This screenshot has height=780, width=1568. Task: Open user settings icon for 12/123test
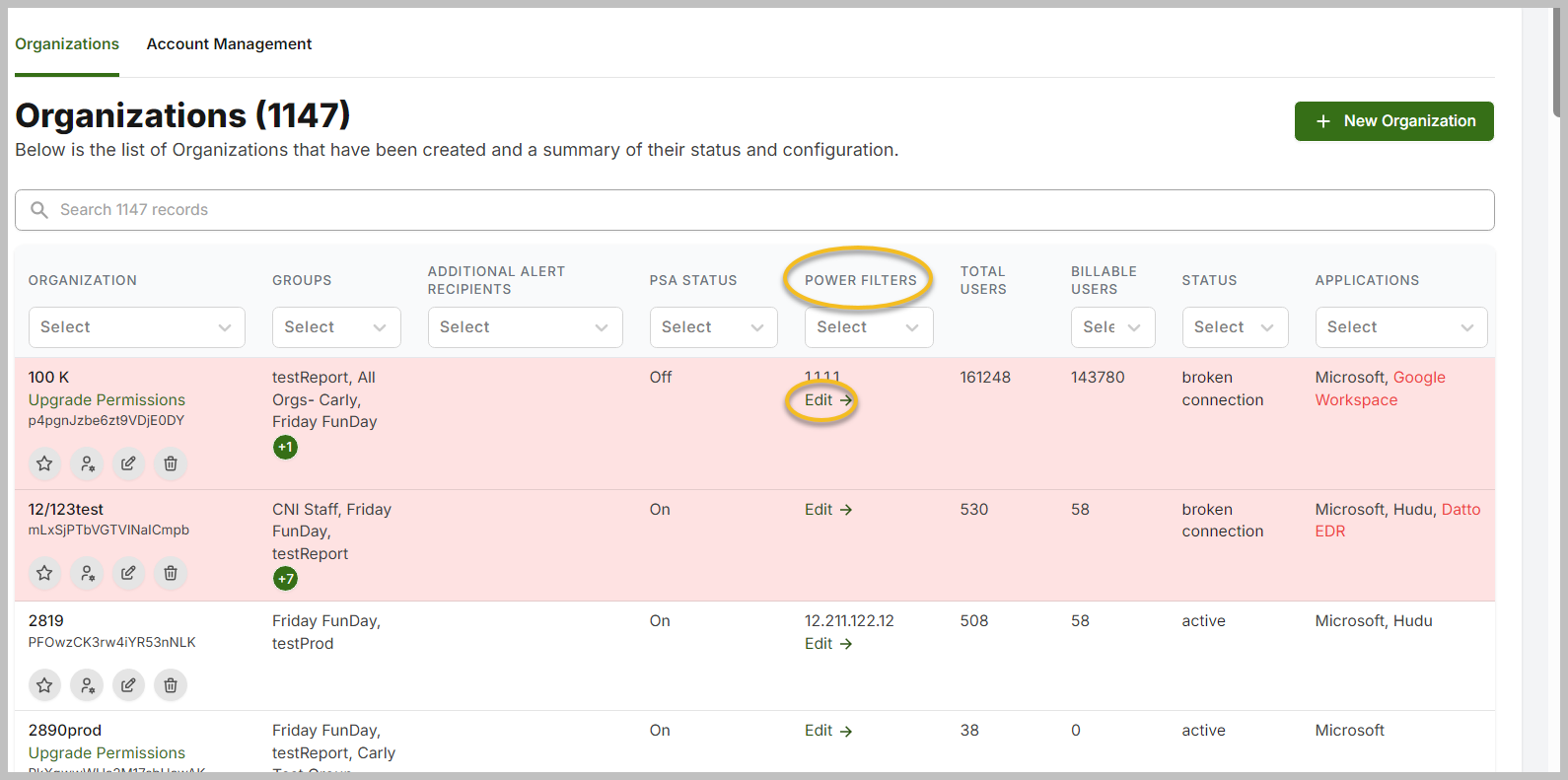(87, 573)
